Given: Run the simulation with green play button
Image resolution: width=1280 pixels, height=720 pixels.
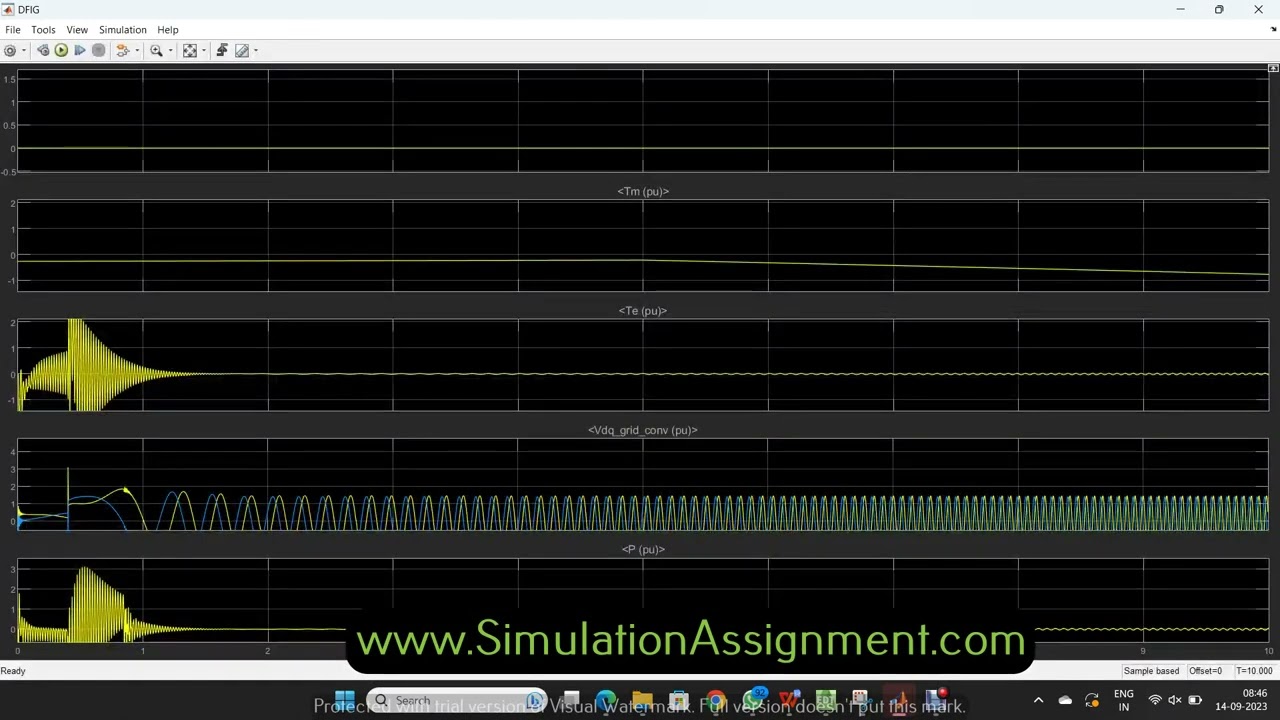Looking at the screenshot, I should (61, 50).
